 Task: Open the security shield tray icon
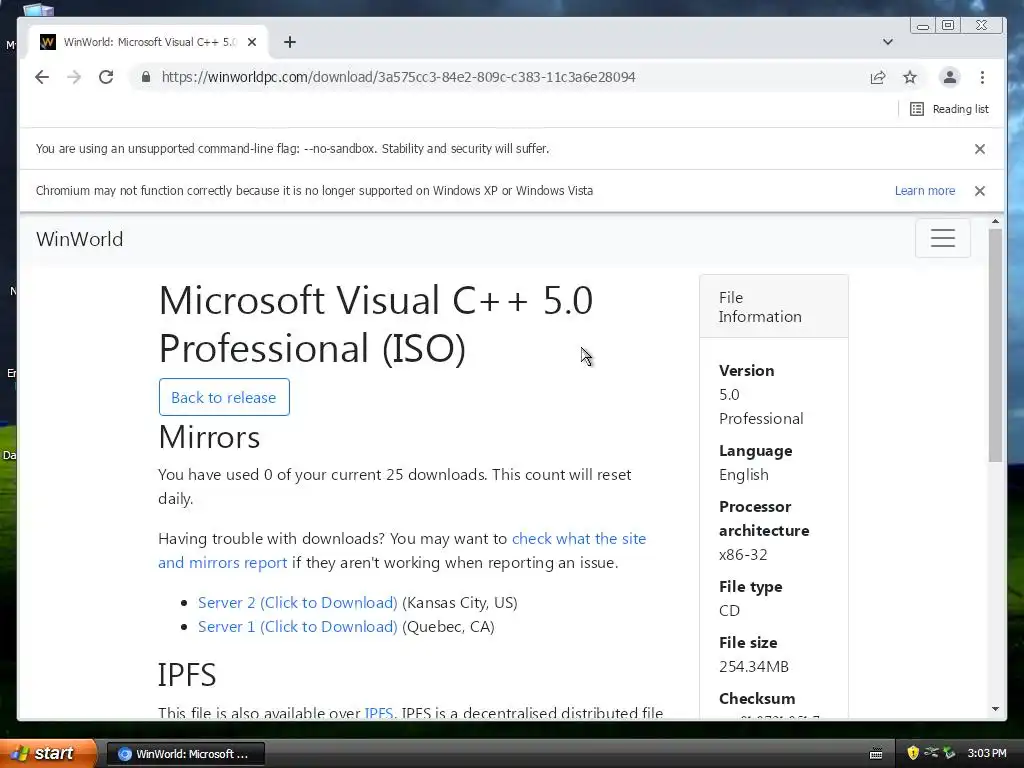pyautogui.click(x=913, y=753)
